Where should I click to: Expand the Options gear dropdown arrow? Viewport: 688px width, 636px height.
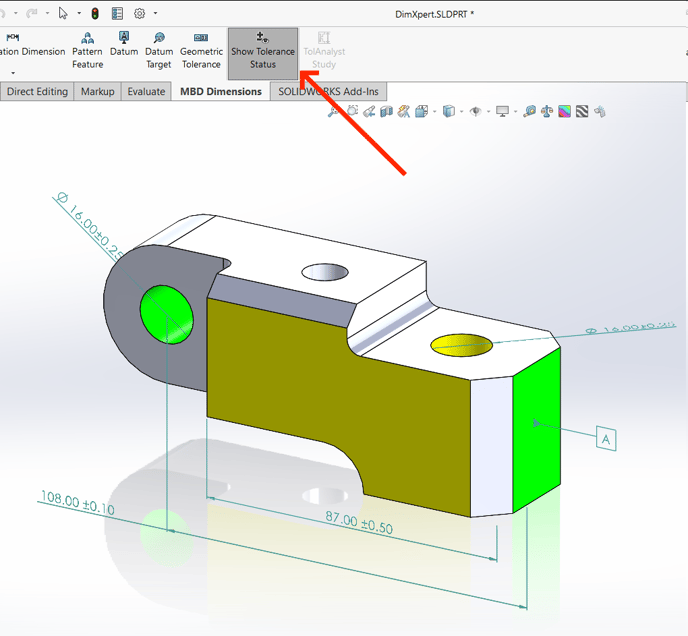155,14
